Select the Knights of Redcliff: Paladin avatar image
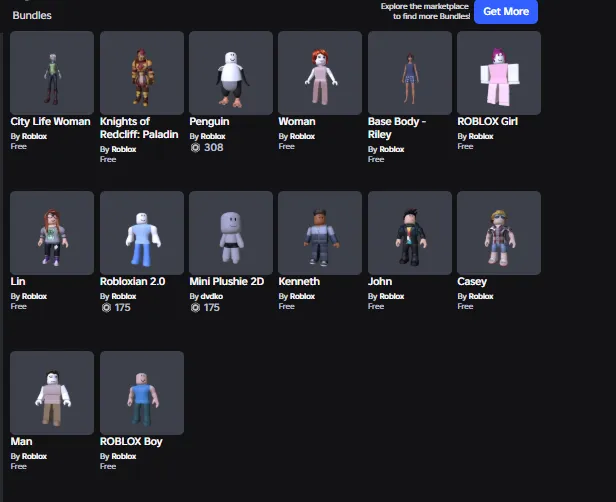Image resolution: width=616 pixels, height=502 pixels. pyautogui.click(x=142, y=73)
